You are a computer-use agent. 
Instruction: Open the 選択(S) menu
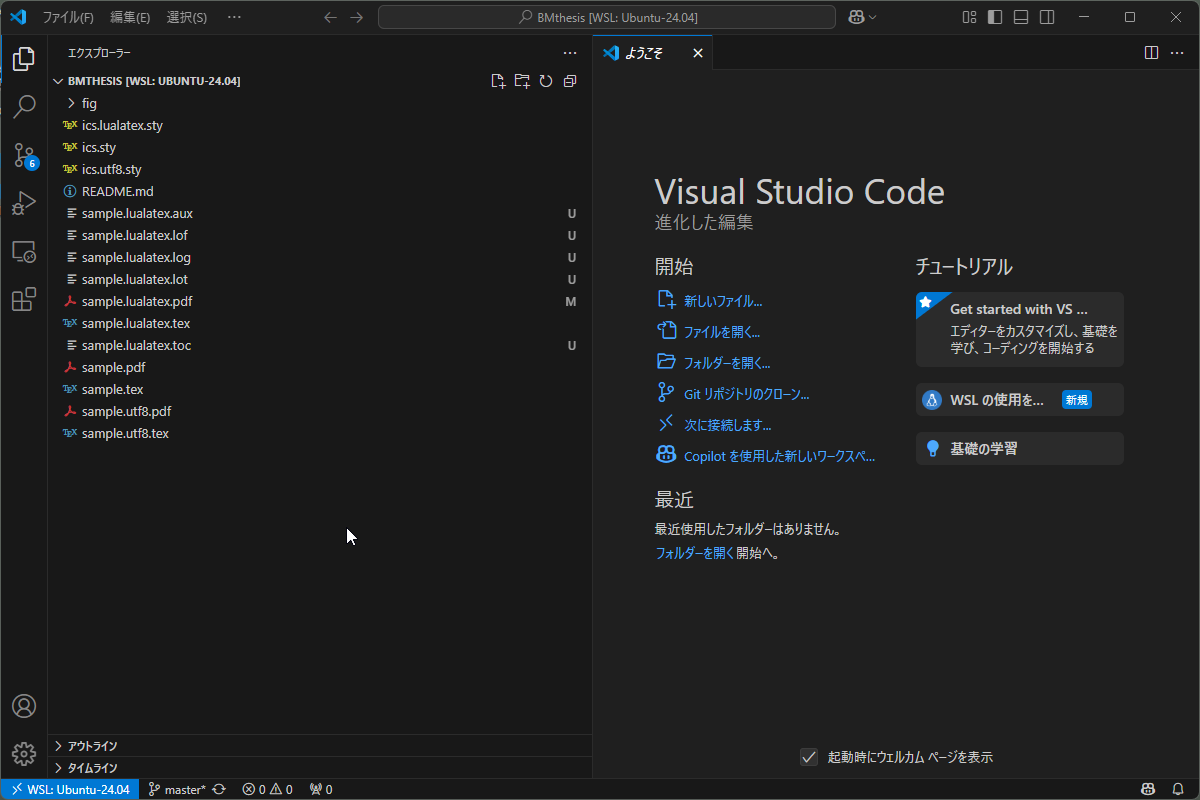coord(187,17)
